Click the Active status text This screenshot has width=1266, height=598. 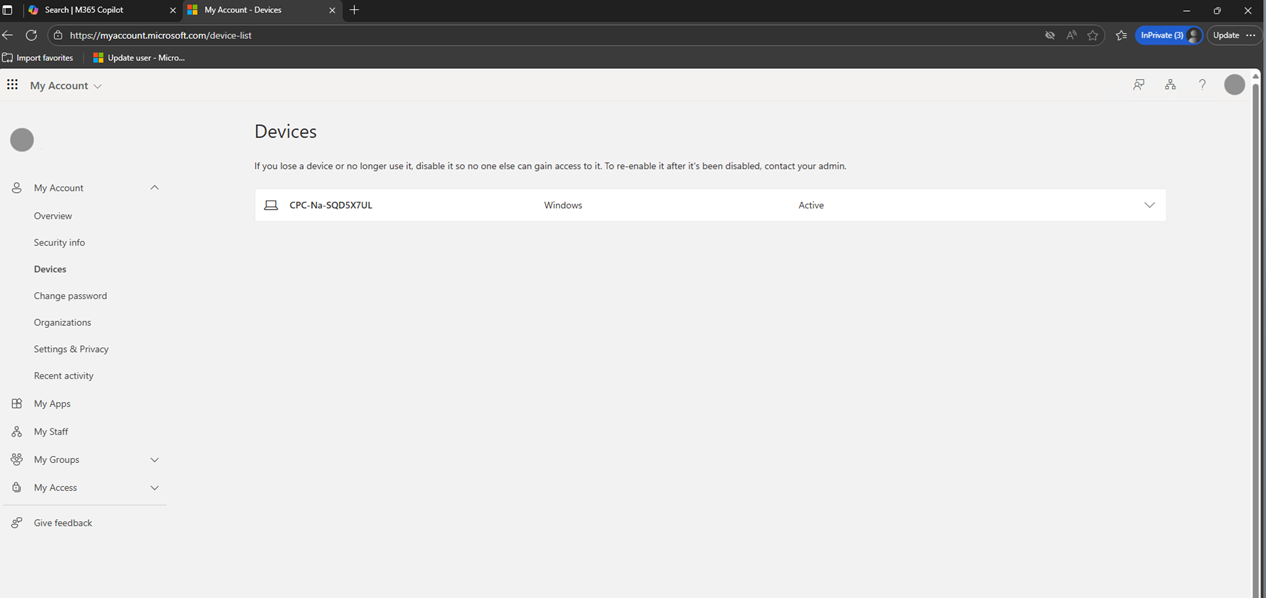tap(811, 205)
